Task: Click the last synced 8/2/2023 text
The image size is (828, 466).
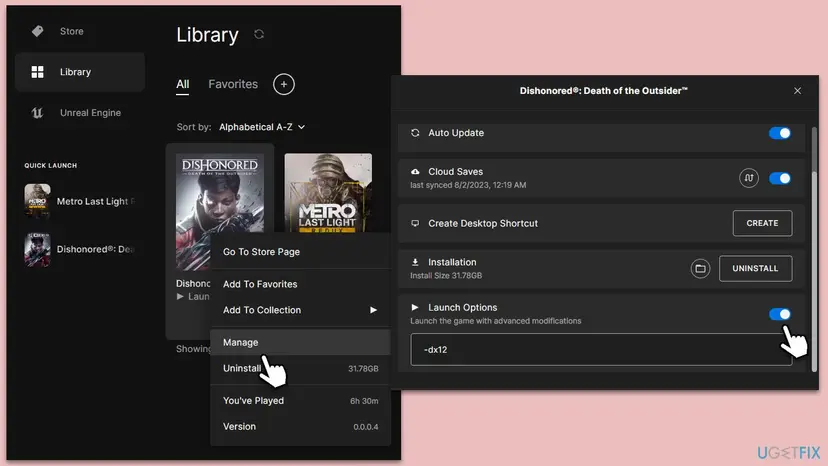Action: 468,185
